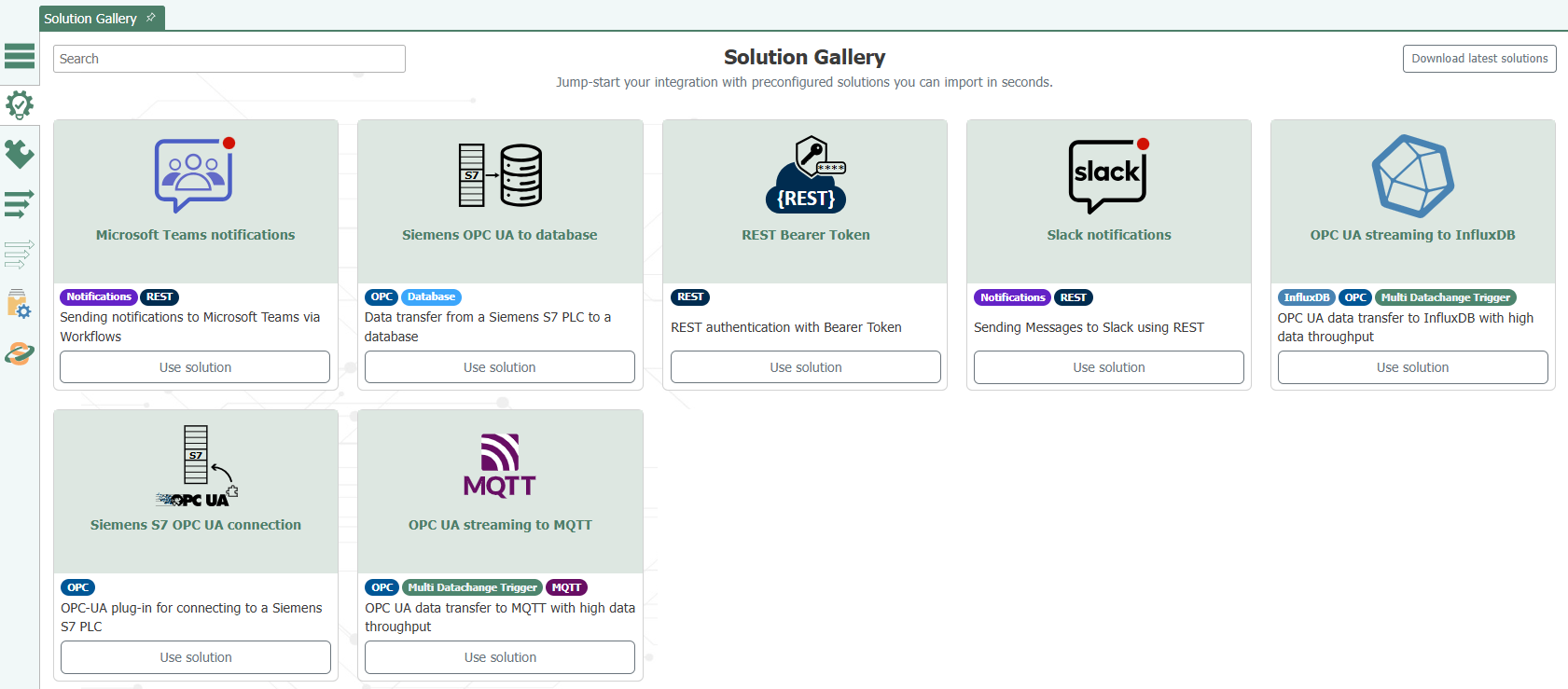Use the REST Bearer Token solution
Image resolution: width=1568 pixels, height=689 pixels.
[805, 367]
